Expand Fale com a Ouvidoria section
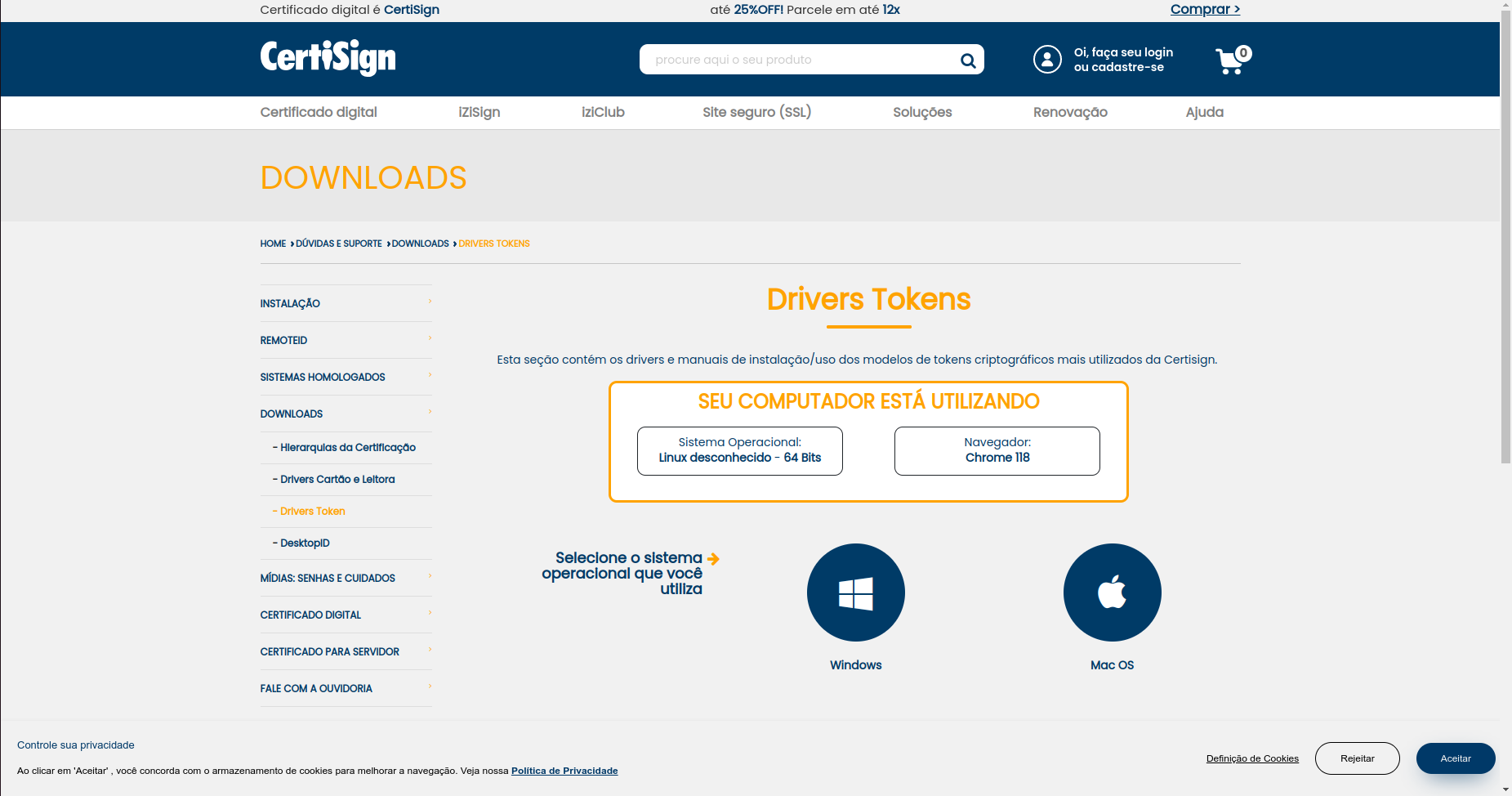This screenshot has height=796, width=1512. pyautogui.click(x=346, y=688)
